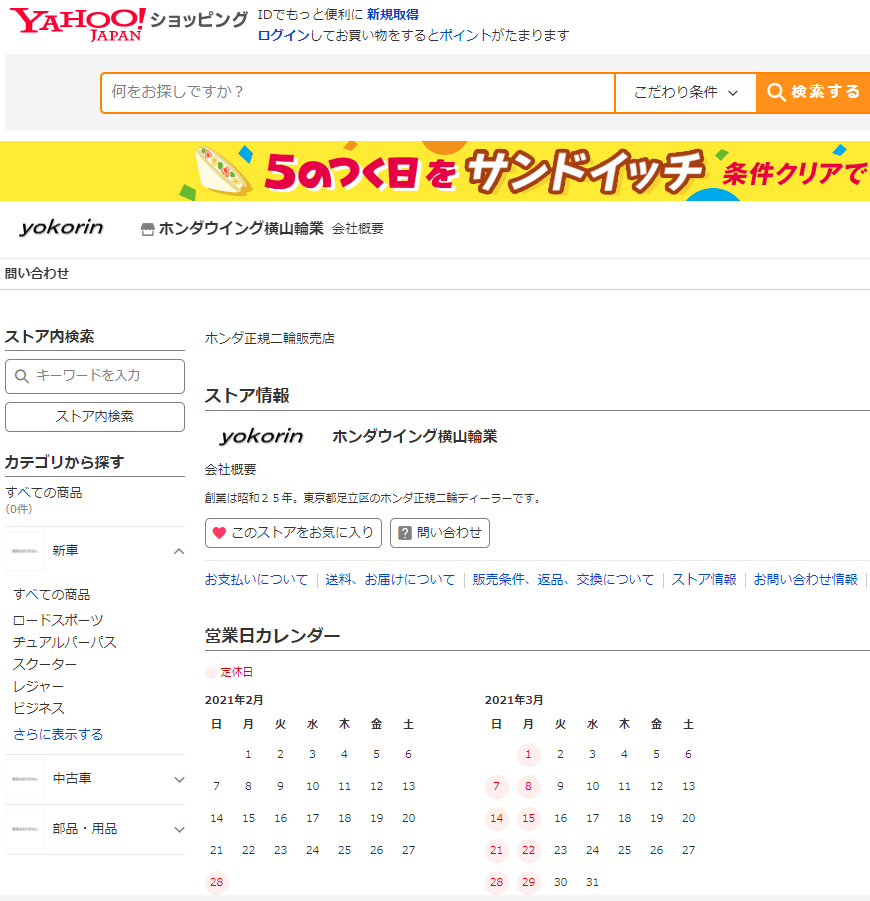This screenshot has width=870, height=901.
Task: Click the Yahoo! Japan logo
Action: pos(78,24)
